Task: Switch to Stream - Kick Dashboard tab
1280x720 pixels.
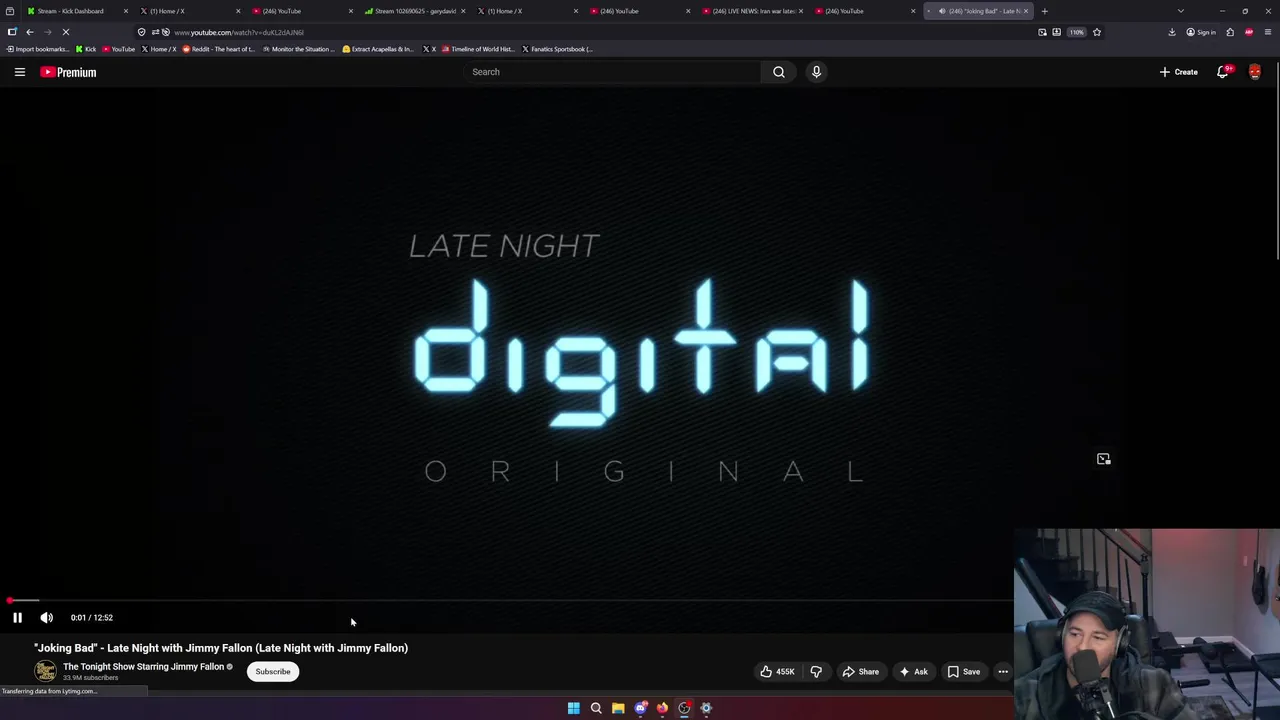Action: click(75, 11)
